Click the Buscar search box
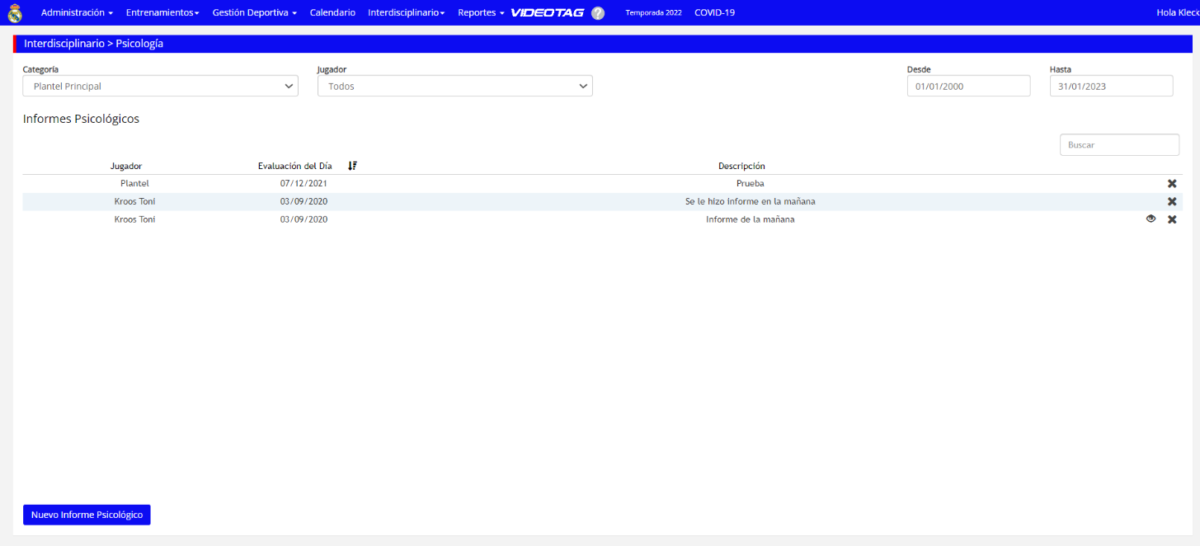Image resolution: width=1200 pixels, height=546 pixels. click(x=1119, y=145)
